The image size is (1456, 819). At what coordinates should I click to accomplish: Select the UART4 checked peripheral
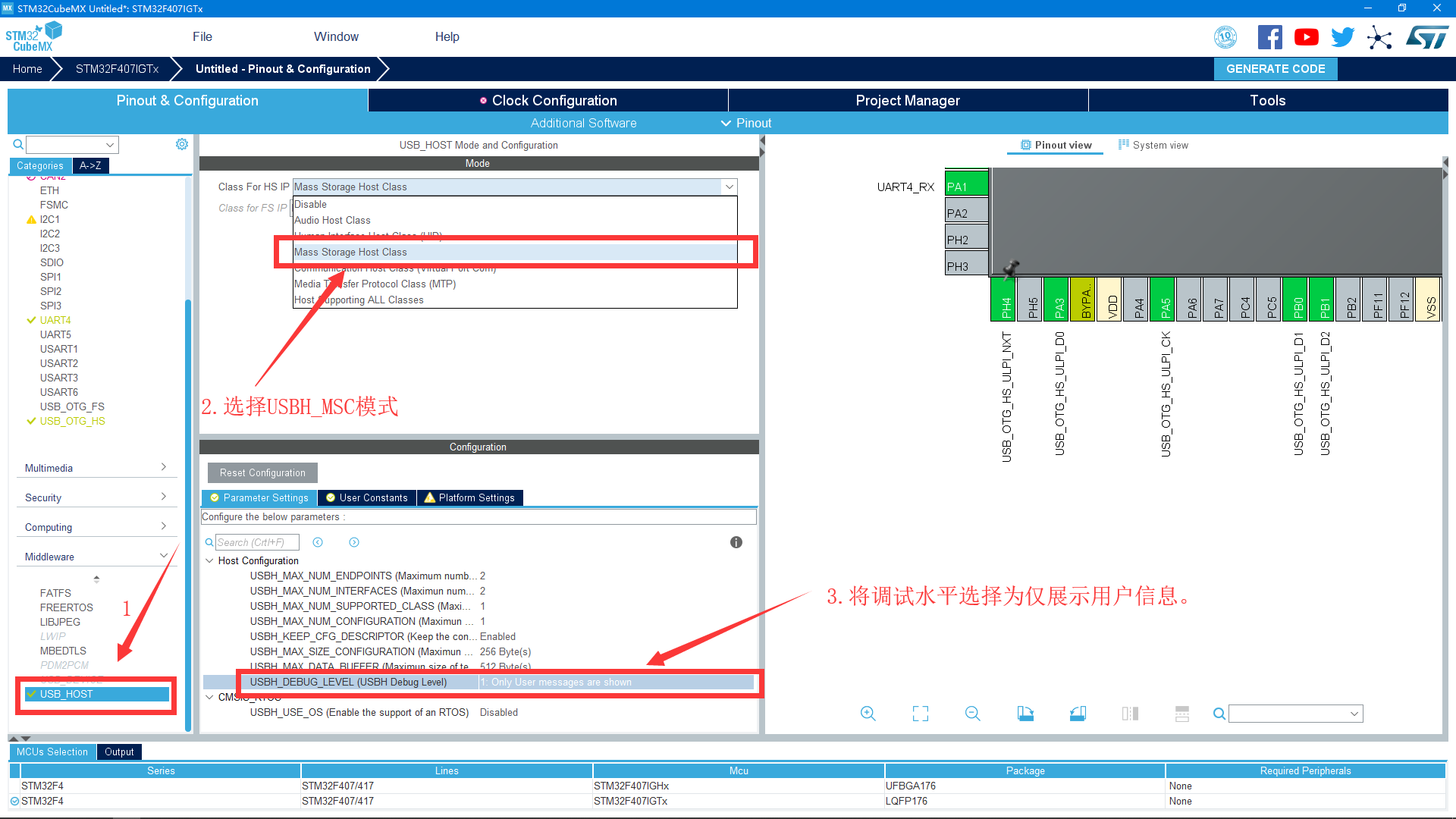pos(55,320)
